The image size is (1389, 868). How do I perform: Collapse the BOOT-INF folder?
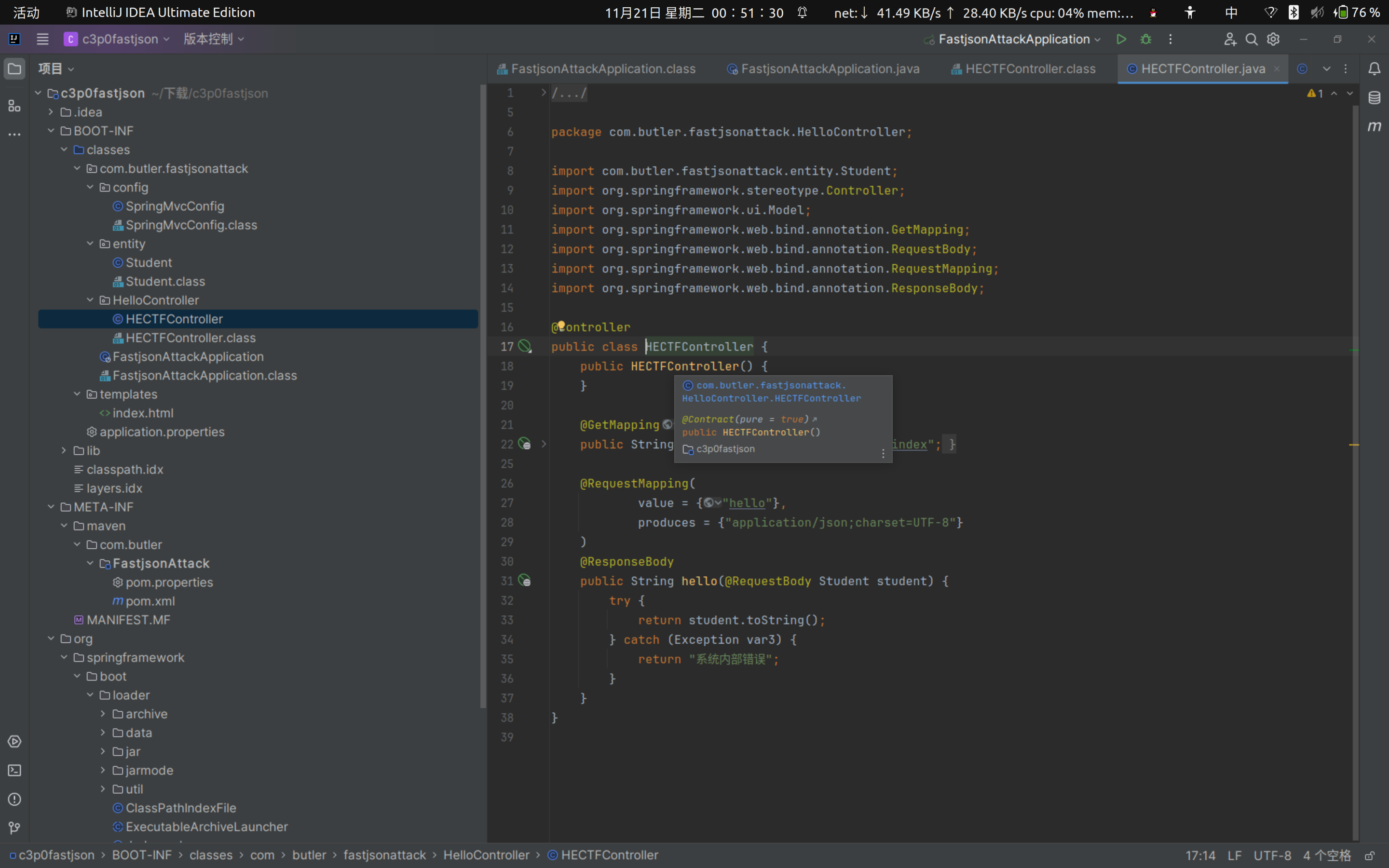(x=51, y=131)
